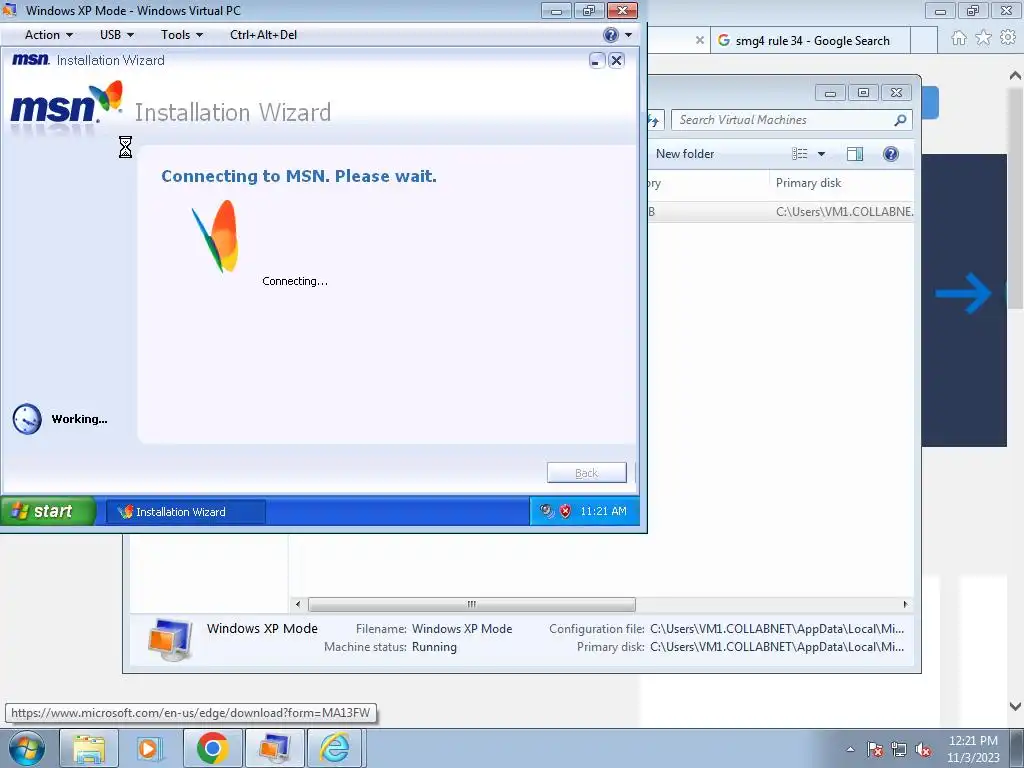Click the refresh button beside Virtual Machines search
The image size is (1024, 768).
click(654, 120)
